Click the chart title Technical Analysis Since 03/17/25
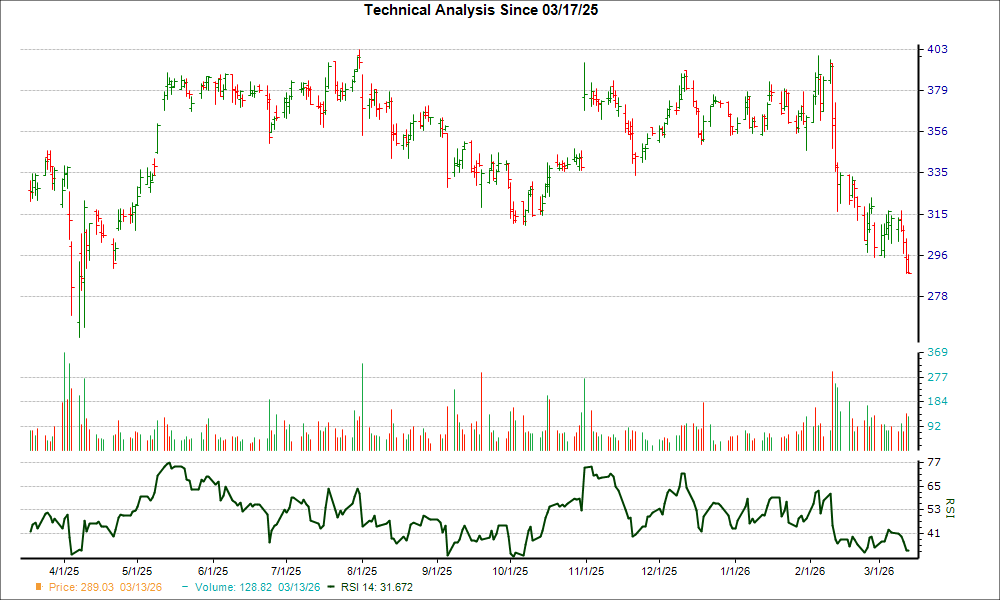The image size is (1000, 600). (x=481, y=10)
